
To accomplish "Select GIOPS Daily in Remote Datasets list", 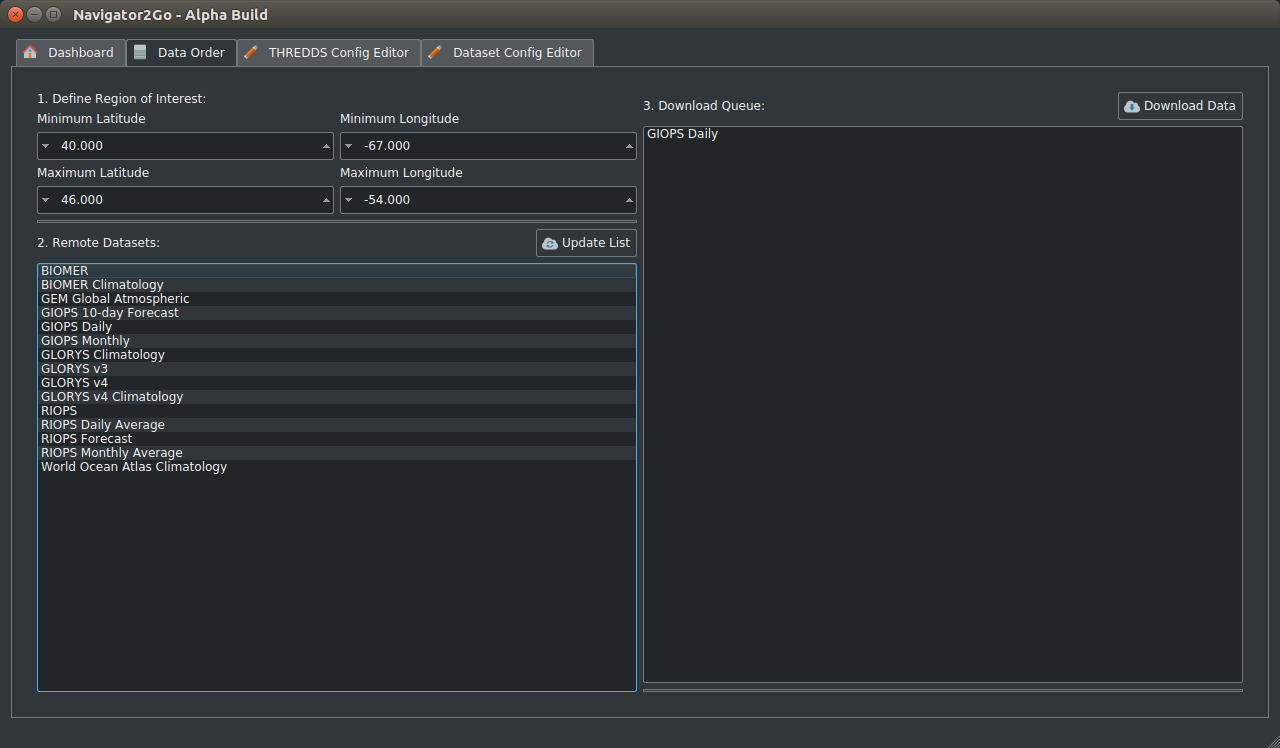I will (x=337, y=327).
